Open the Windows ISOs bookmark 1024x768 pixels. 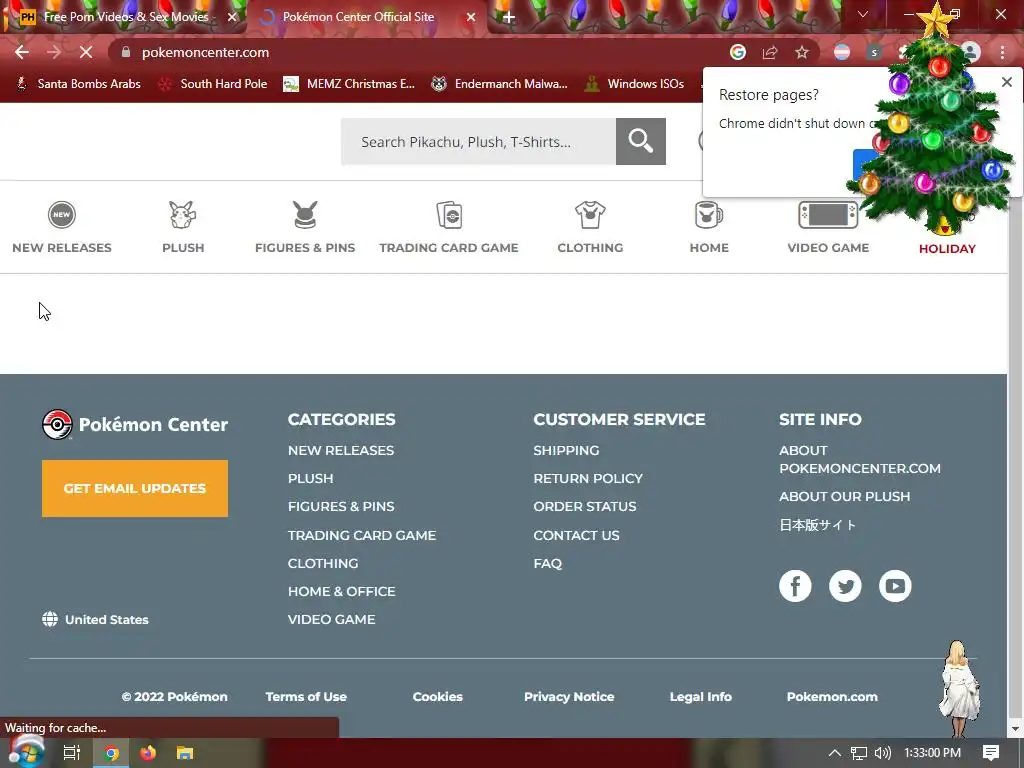(635, 84)
